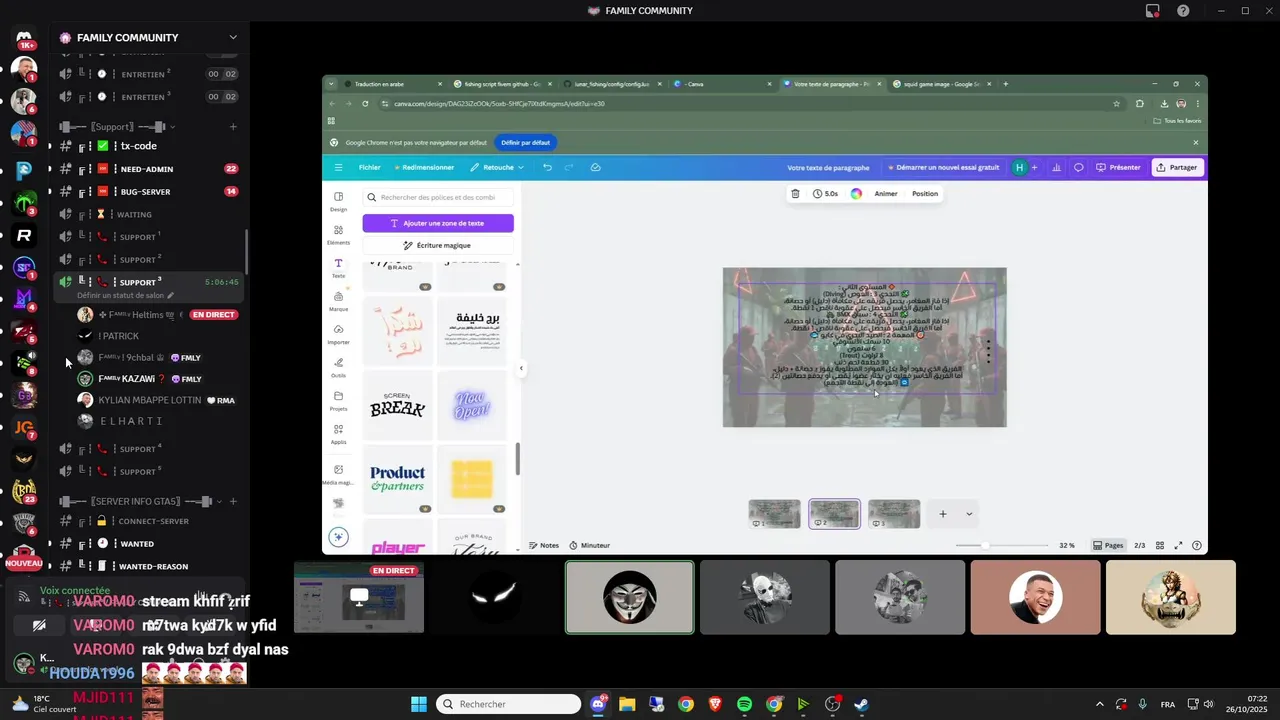Click Ajouter une zone de texte button

pyautogui.click(x=438, y=223)
